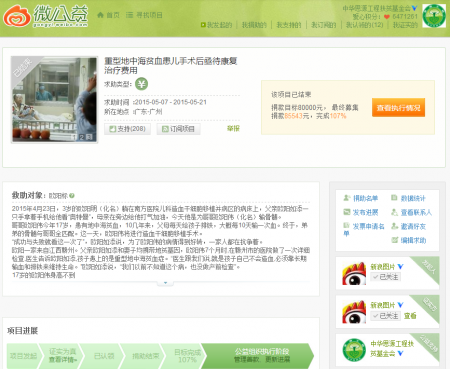The height and width of the screenshot is (369, 450).
Task: Click 捐助名单 donor list icon link
Action: tap(361, 198)
